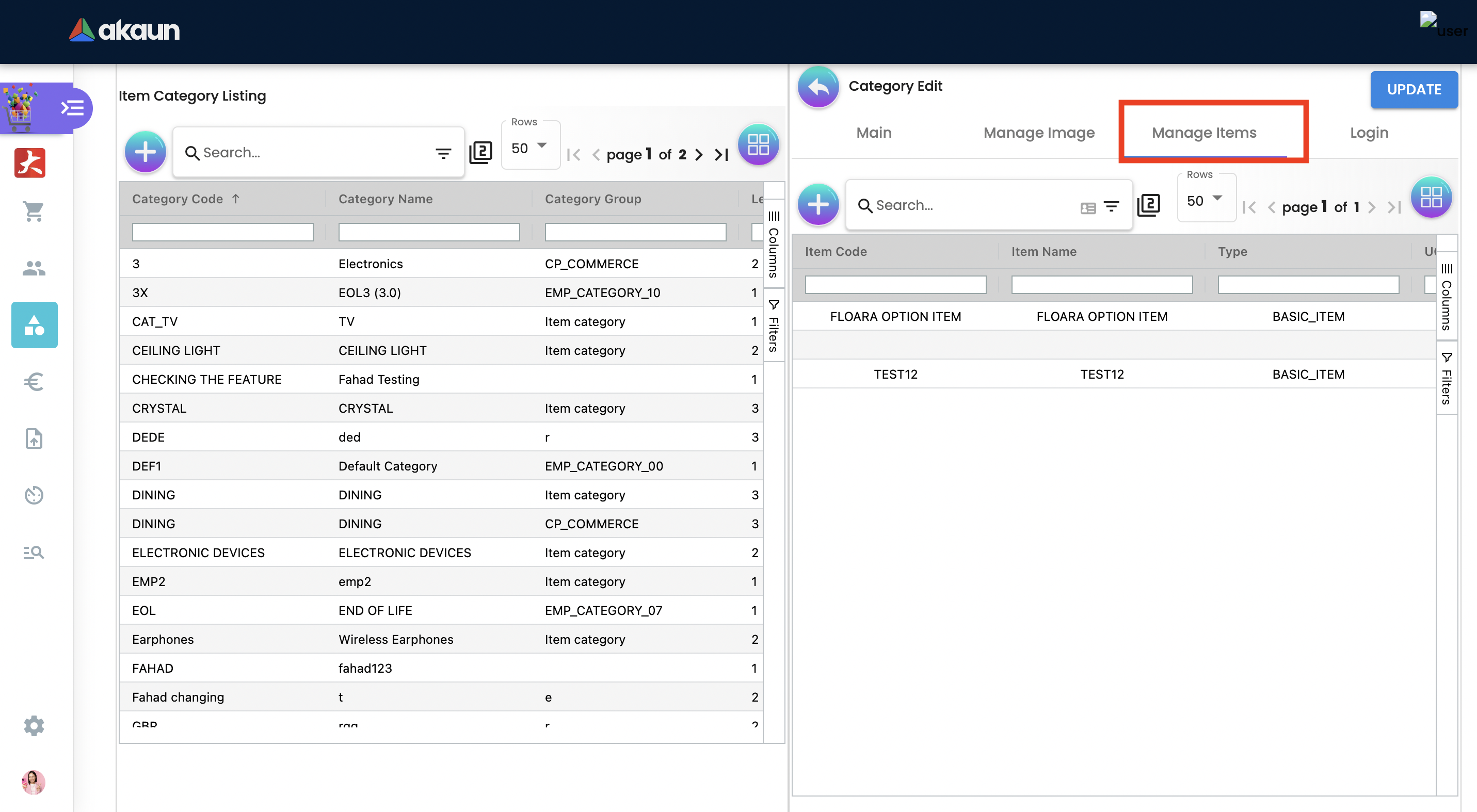Click the shopping cart sidebar icon

point(33,212)
